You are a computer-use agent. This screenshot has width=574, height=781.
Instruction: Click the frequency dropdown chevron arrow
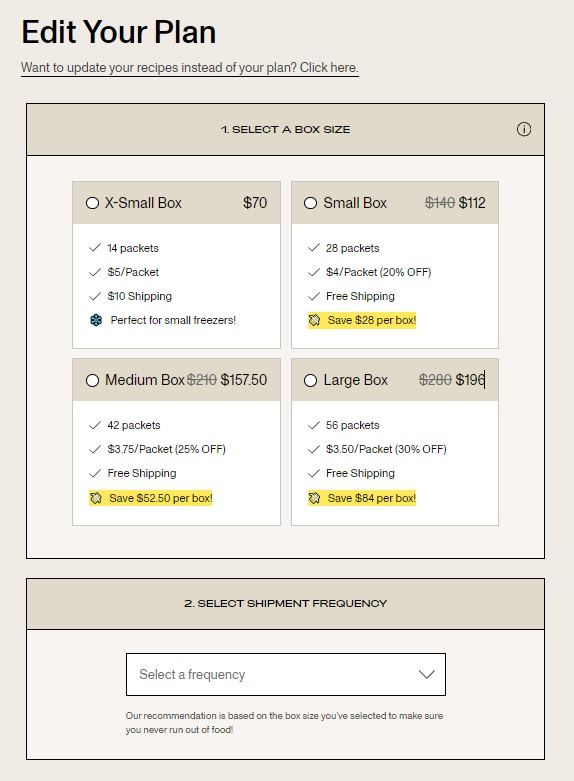coord(427,674)
